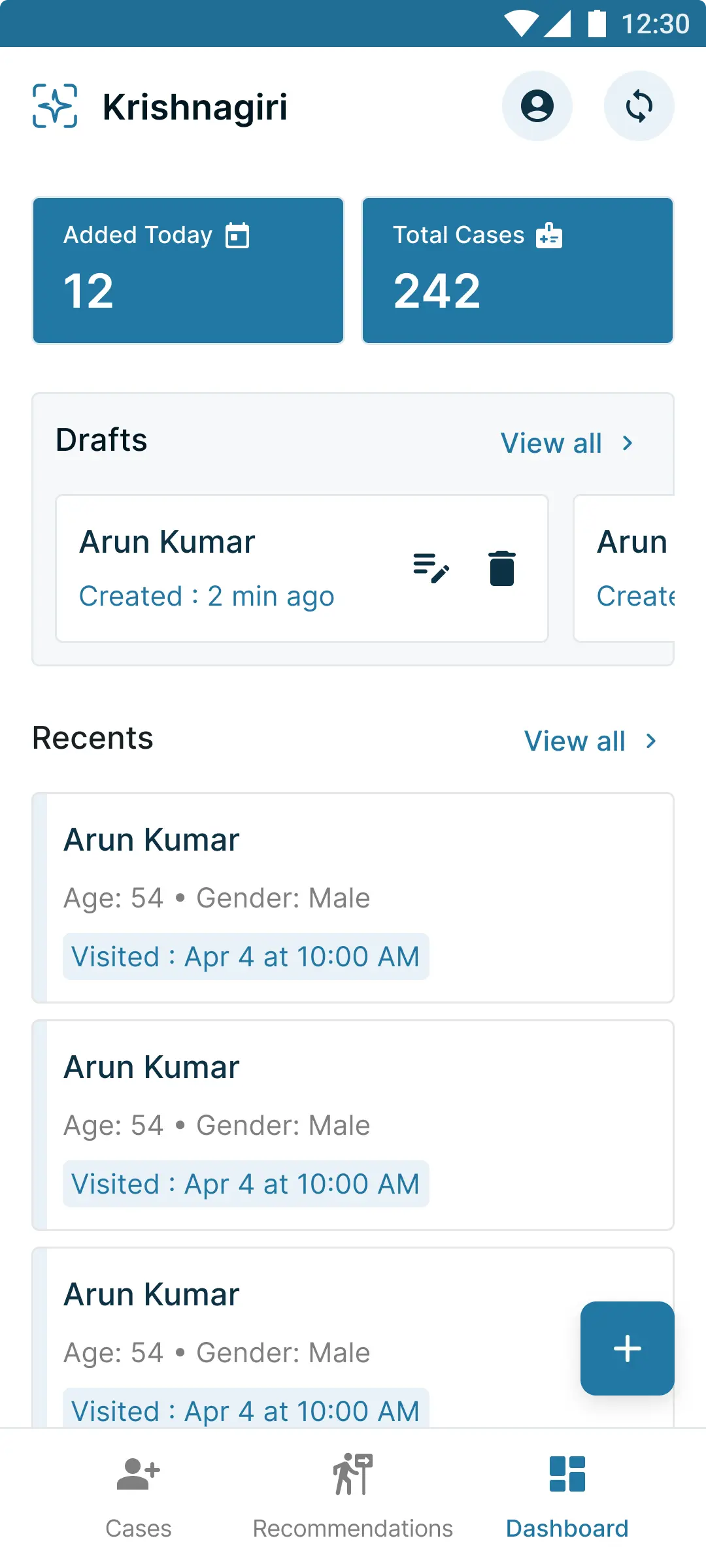The image size is (706, 1568).
Task: Expand Drafts with the View all chevron
Action: 626,443
